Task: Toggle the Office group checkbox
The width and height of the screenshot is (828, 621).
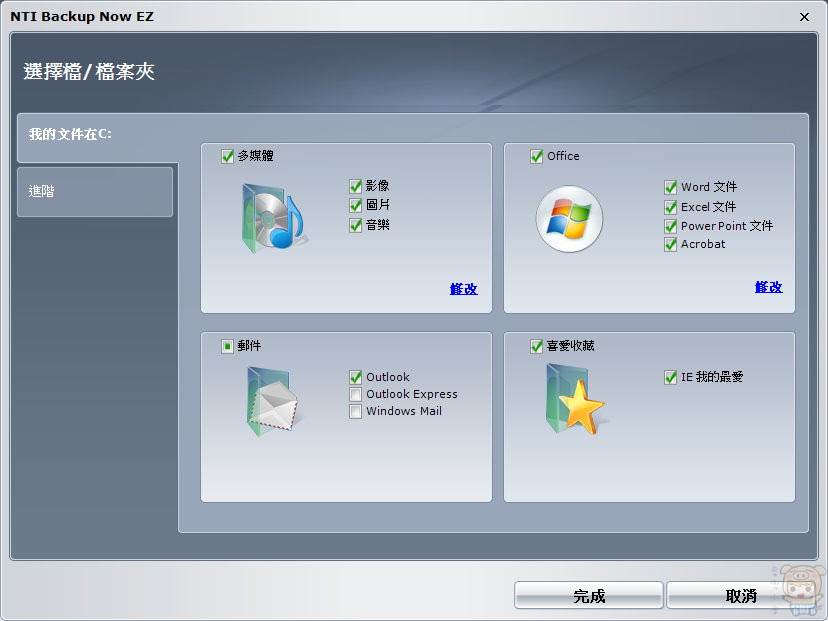Action: point(536,156)
